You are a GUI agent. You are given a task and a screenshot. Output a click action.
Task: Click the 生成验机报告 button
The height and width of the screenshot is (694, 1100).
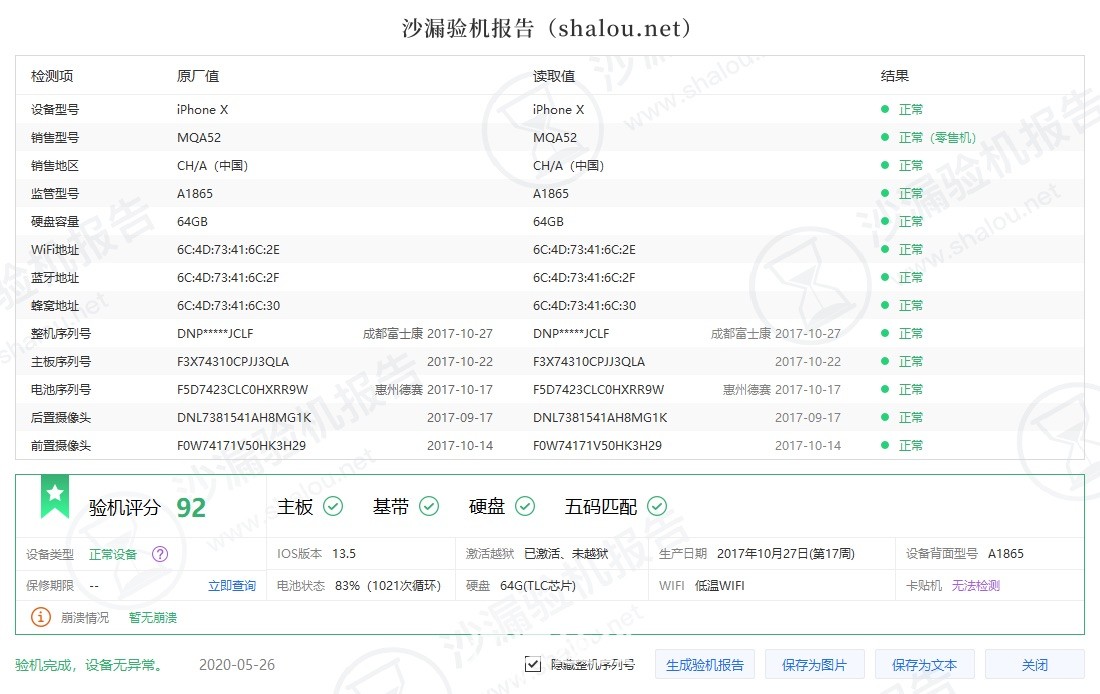(705, 665)
